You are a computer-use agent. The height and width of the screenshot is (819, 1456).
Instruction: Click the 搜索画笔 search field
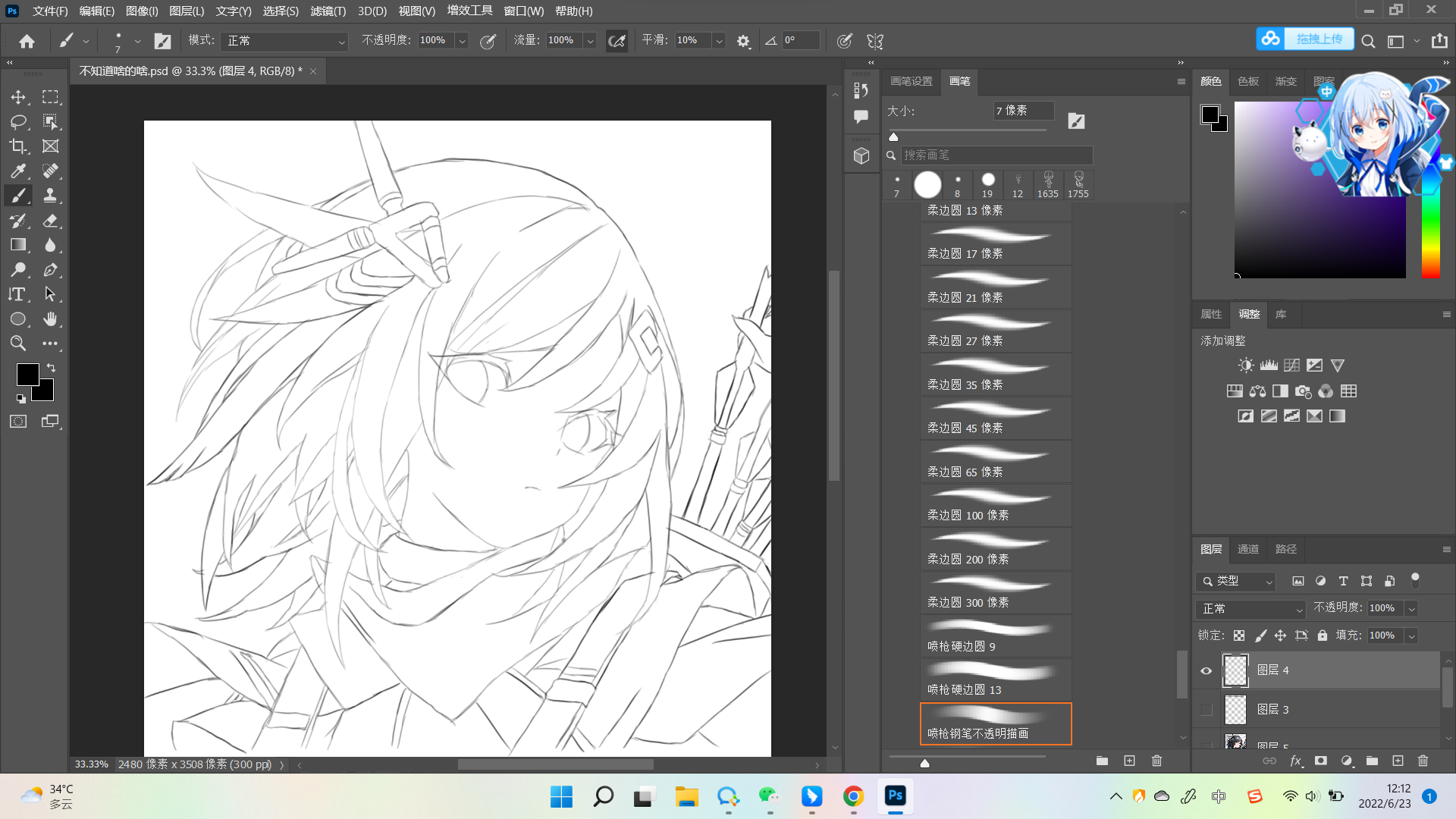996,155
